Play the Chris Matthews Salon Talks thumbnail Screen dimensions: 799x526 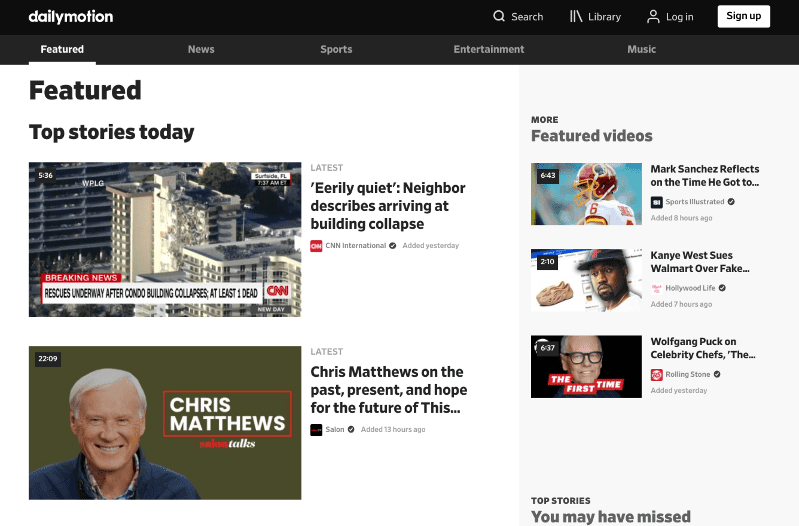165,423
